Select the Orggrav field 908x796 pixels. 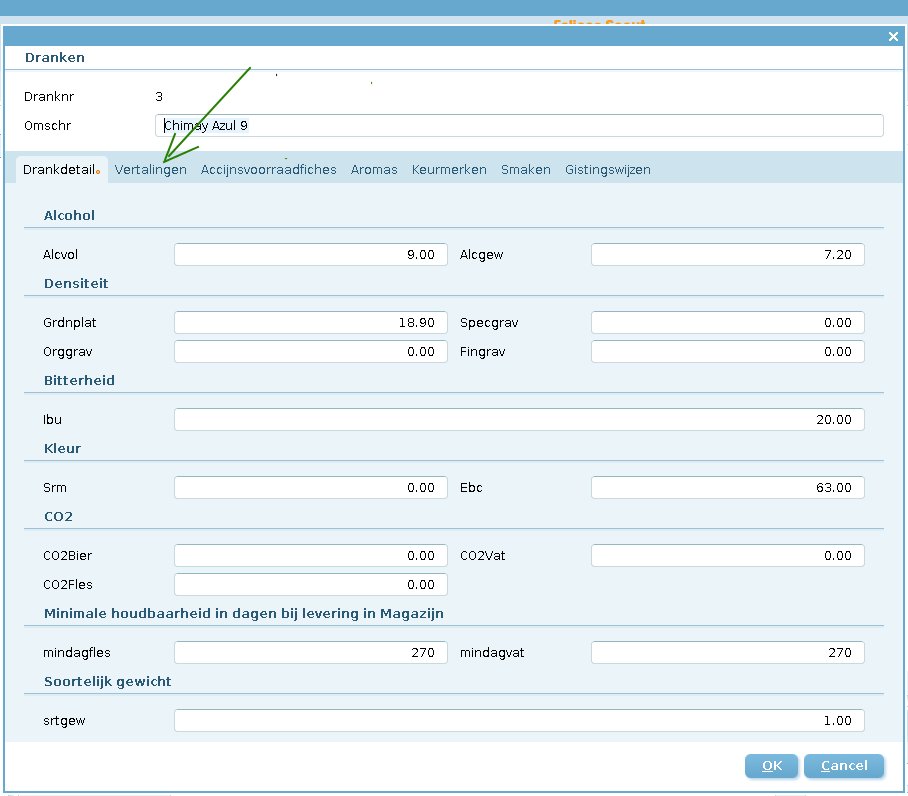311,351
